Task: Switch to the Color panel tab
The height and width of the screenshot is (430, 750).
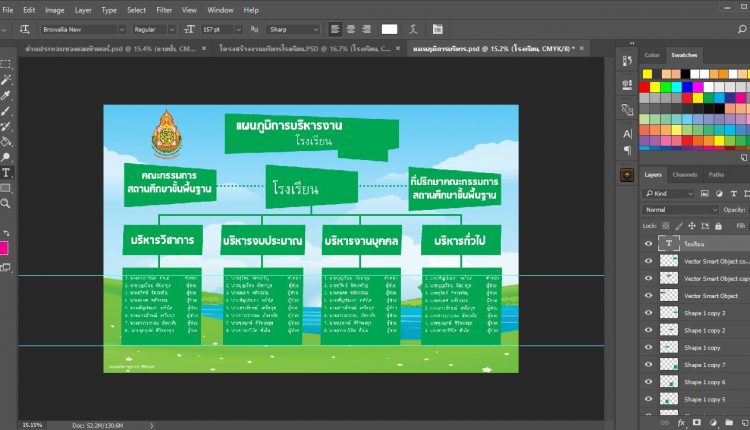Action: (652, 55)
